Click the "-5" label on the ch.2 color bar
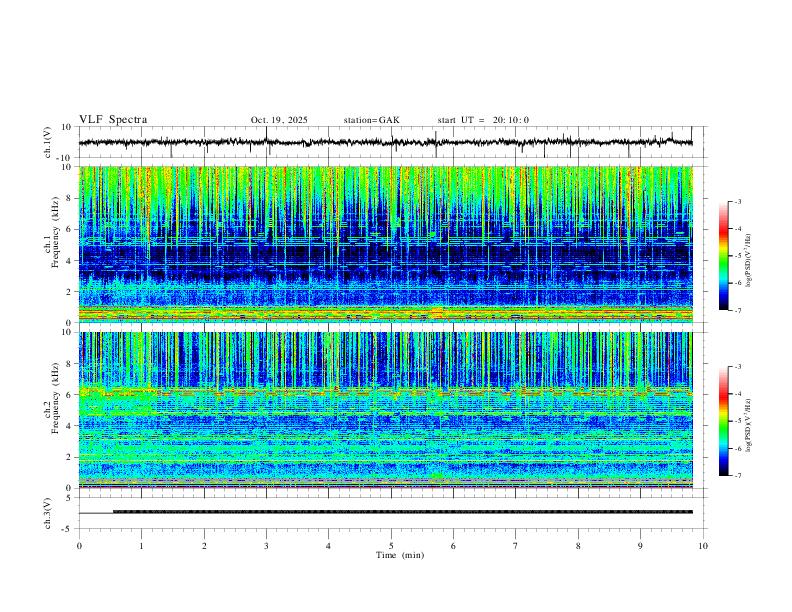792x612 pixels. [737, 421]
